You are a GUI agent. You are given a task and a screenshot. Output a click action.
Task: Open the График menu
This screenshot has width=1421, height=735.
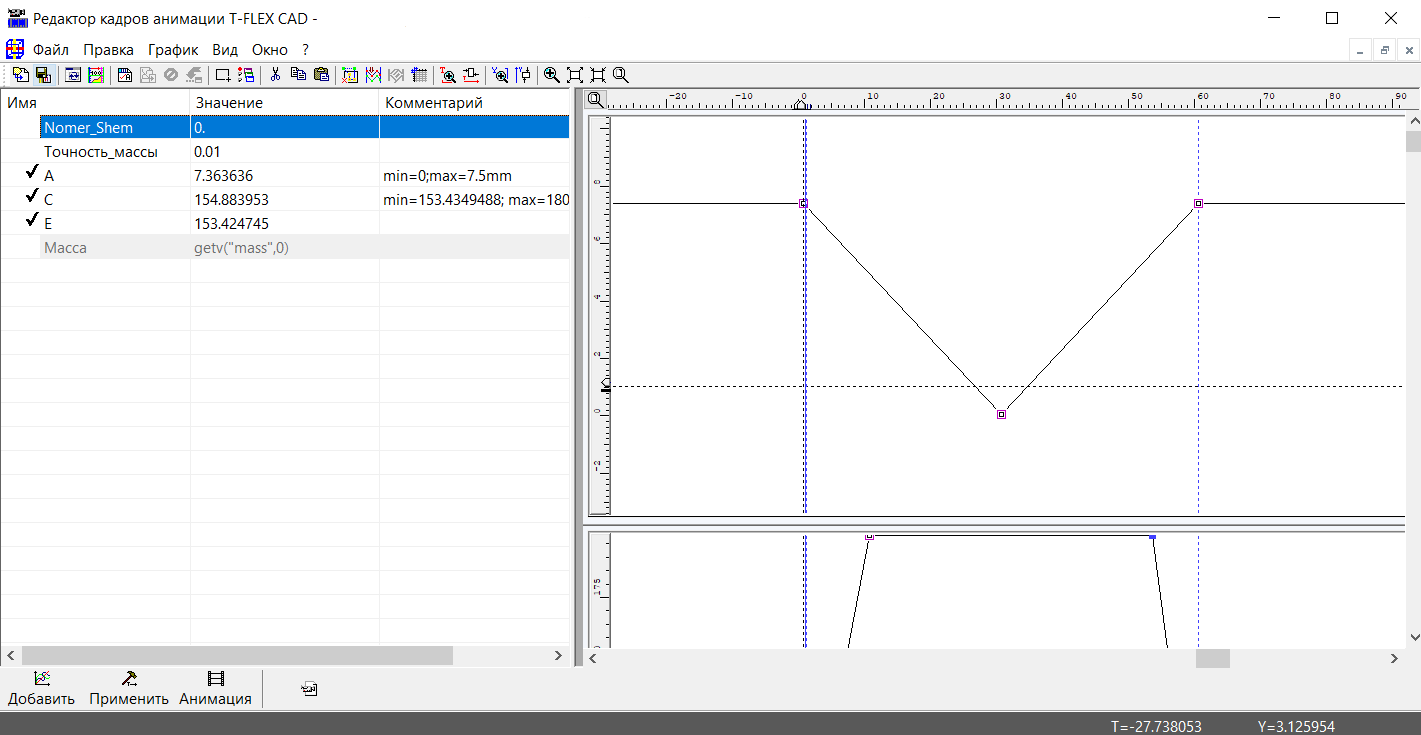[x=173, y=49]
